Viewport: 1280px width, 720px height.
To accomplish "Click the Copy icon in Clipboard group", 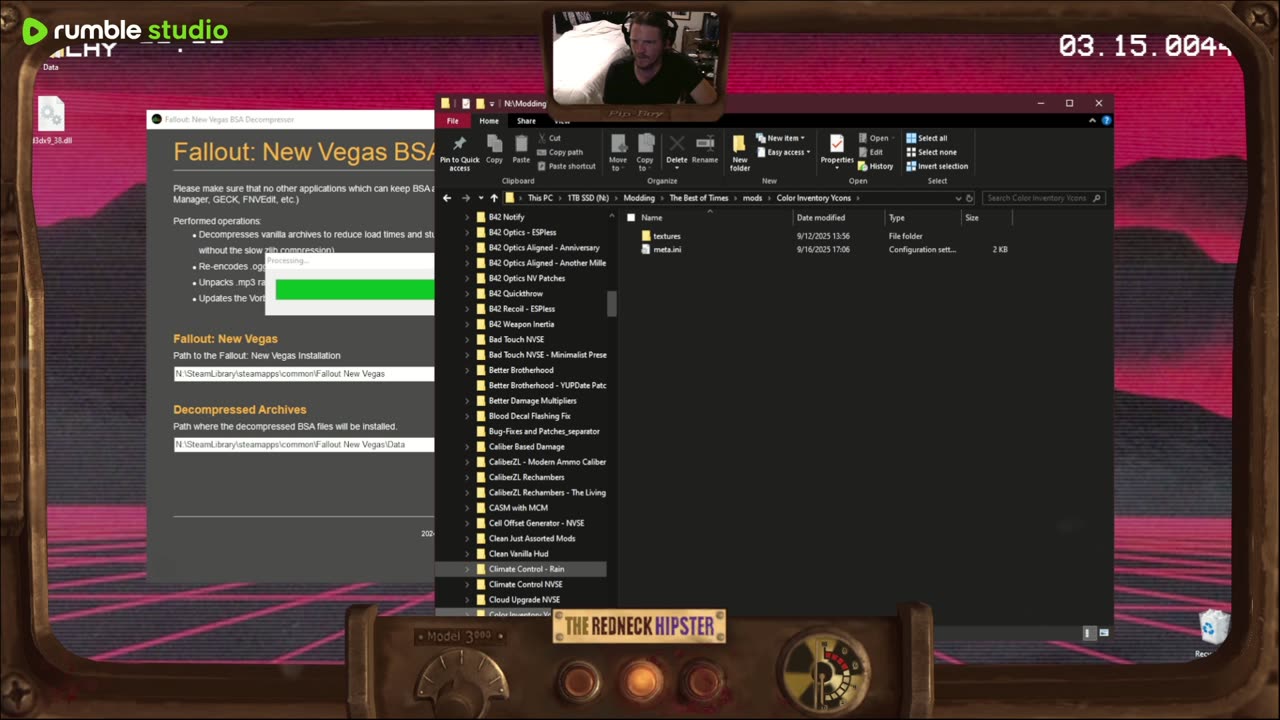I will 494,148.
